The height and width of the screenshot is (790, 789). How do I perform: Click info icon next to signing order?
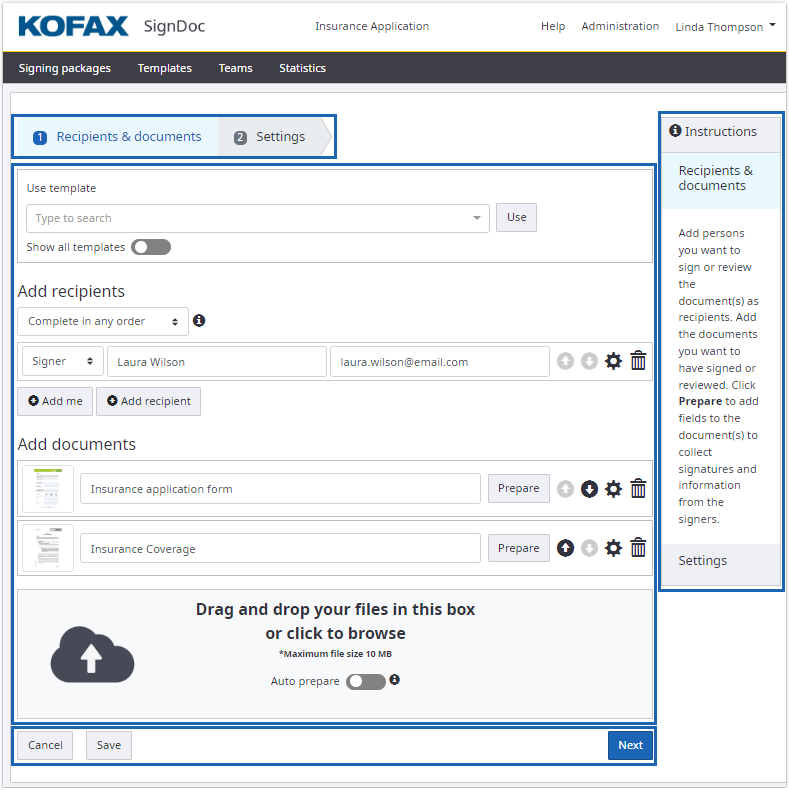199,321
